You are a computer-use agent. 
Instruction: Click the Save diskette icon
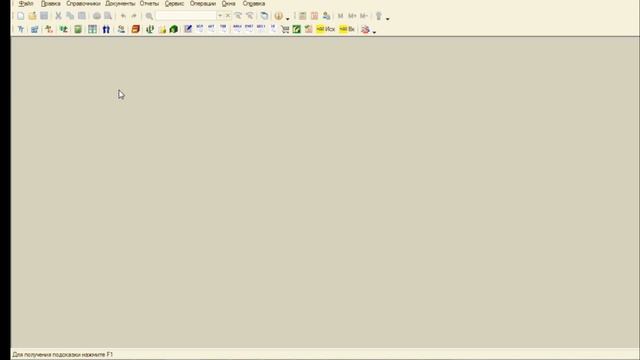point(44,16)
